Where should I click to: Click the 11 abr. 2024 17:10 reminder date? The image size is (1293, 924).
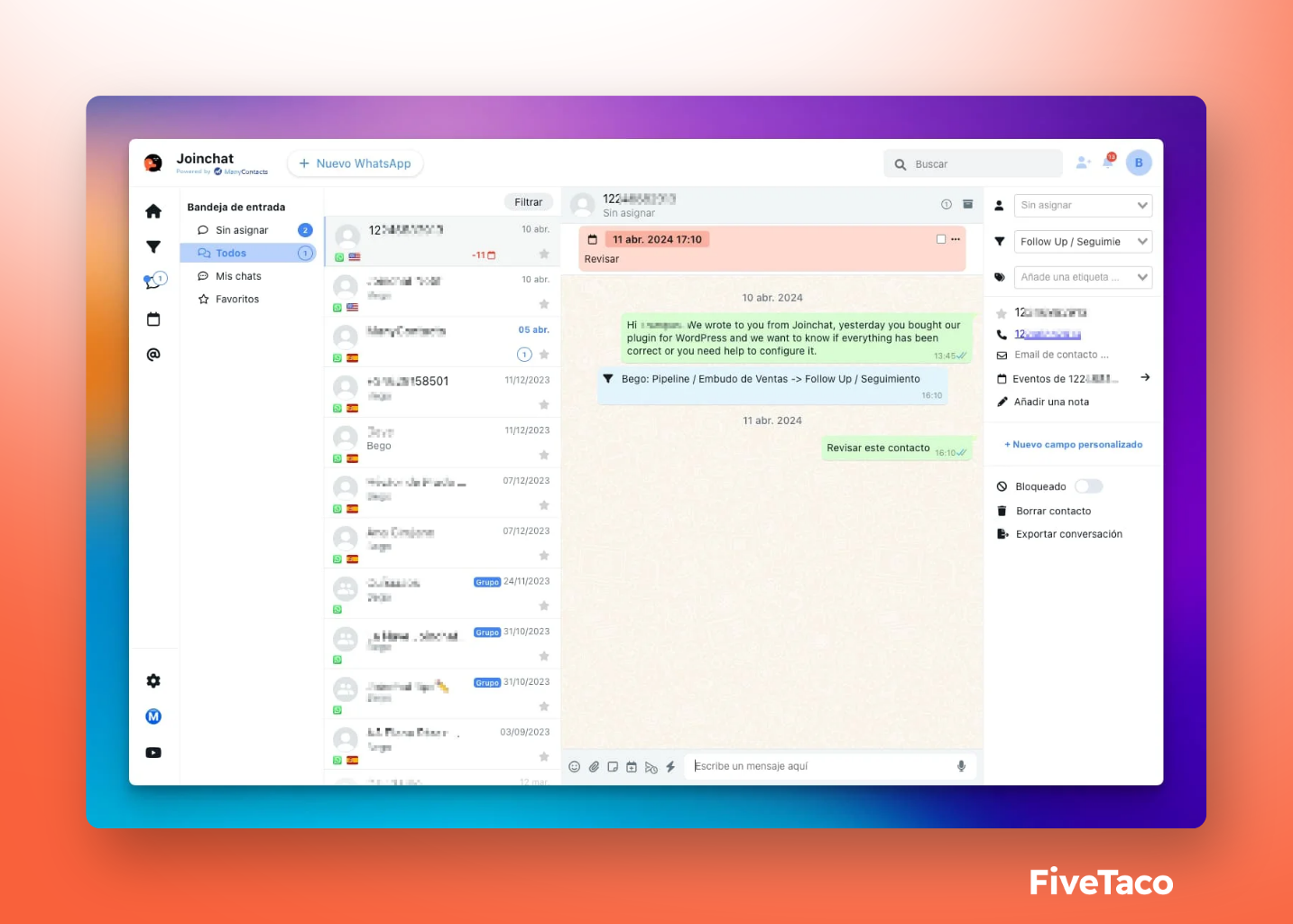click(657, 239)
